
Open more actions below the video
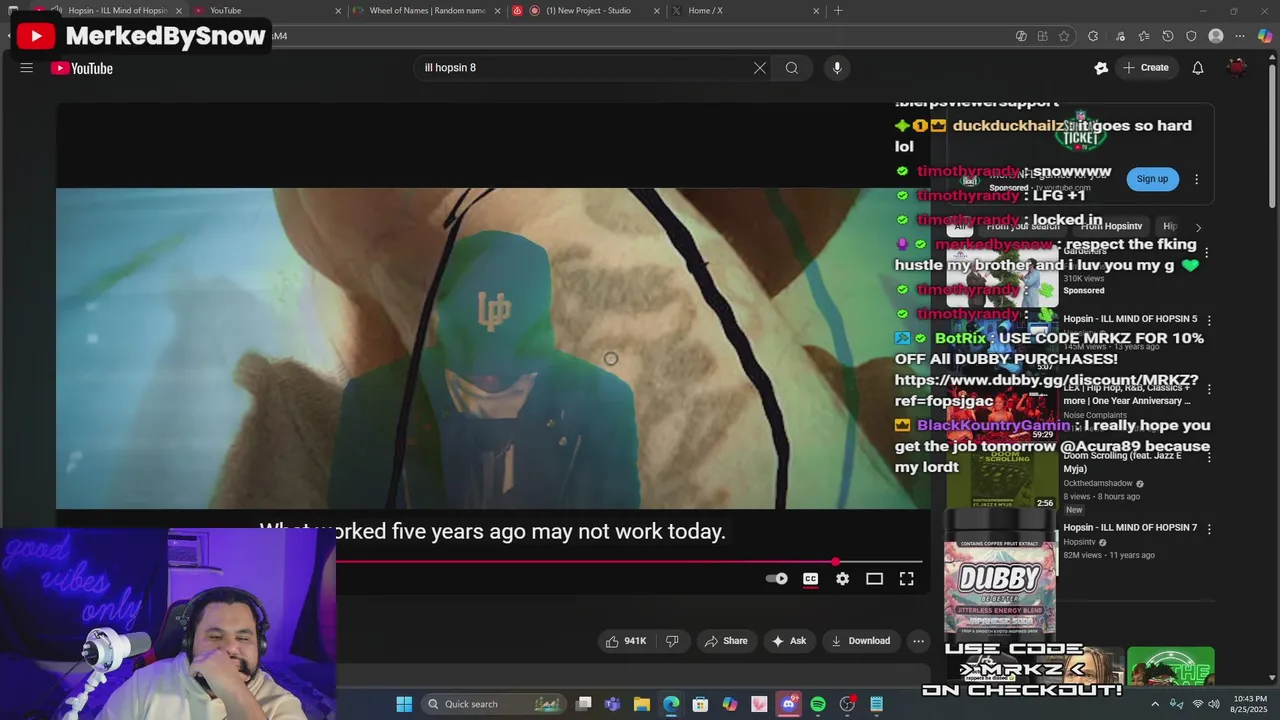tap(918, 641)
